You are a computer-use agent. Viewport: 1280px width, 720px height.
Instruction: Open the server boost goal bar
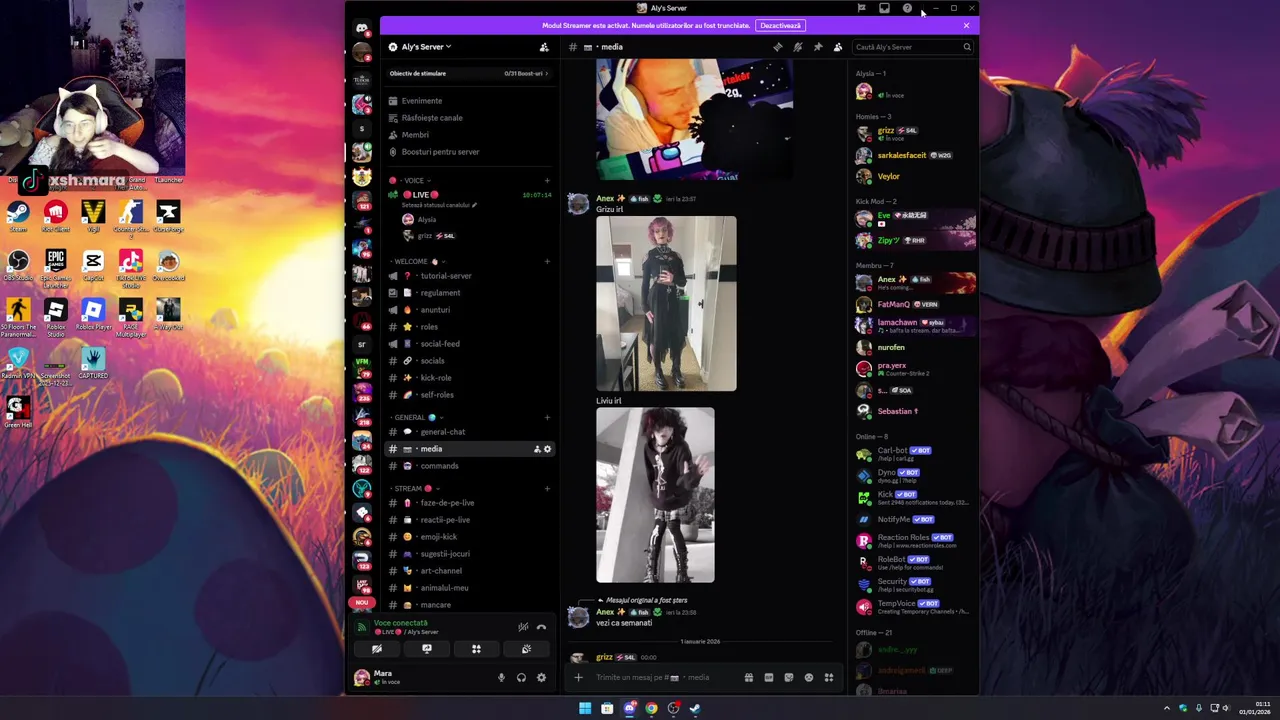click(469, 73)
